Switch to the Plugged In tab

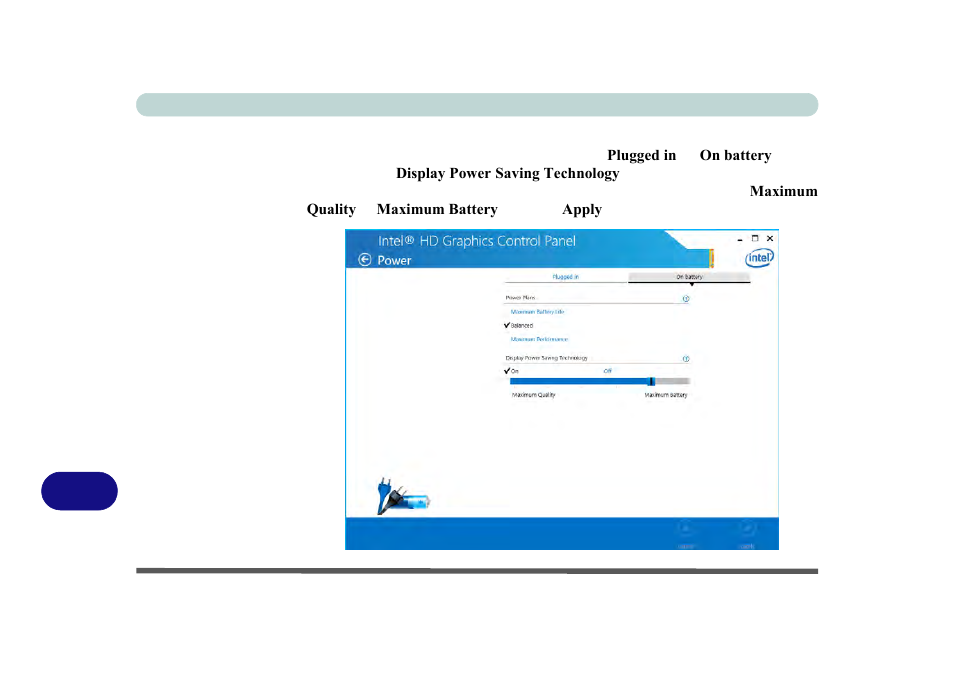click(x=565, y=277)
